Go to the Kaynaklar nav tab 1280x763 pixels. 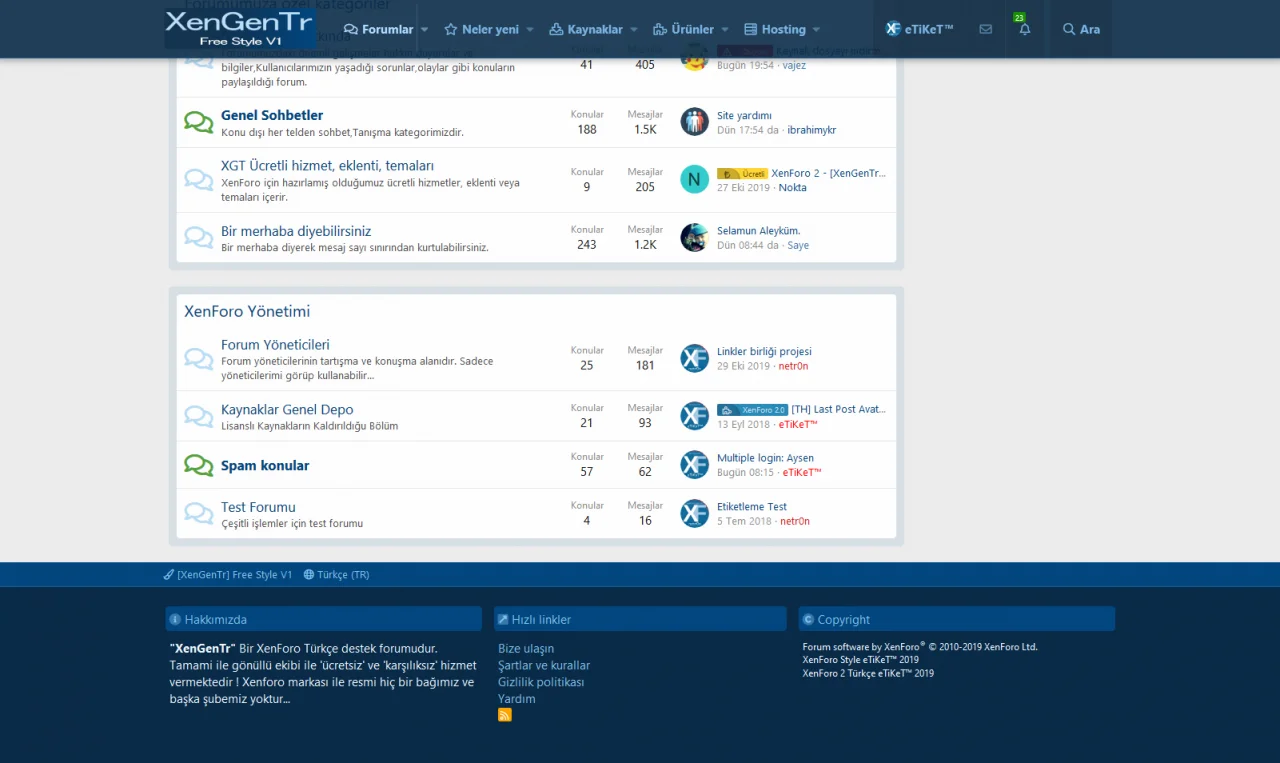tap(586, 29)
